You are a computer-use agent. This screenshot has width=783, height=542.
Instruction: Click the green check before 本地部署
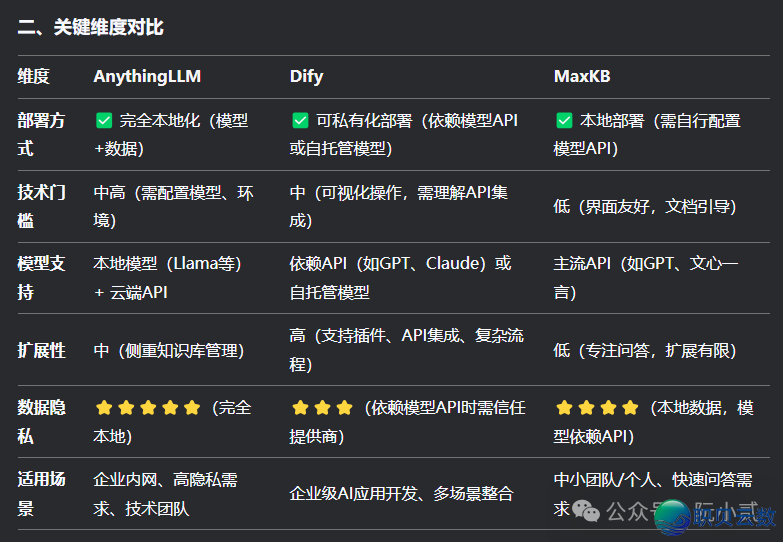[564, 120]
